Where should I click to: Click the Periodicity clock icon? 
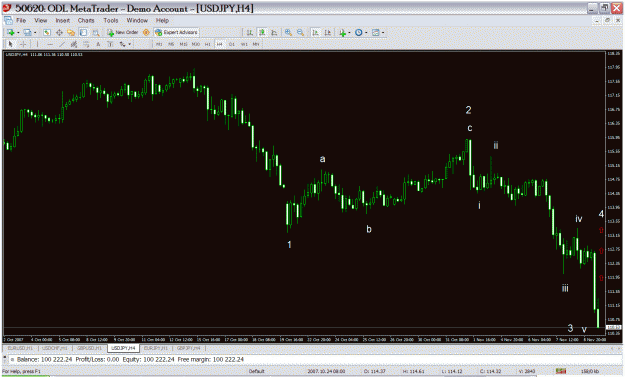point(359,33)
